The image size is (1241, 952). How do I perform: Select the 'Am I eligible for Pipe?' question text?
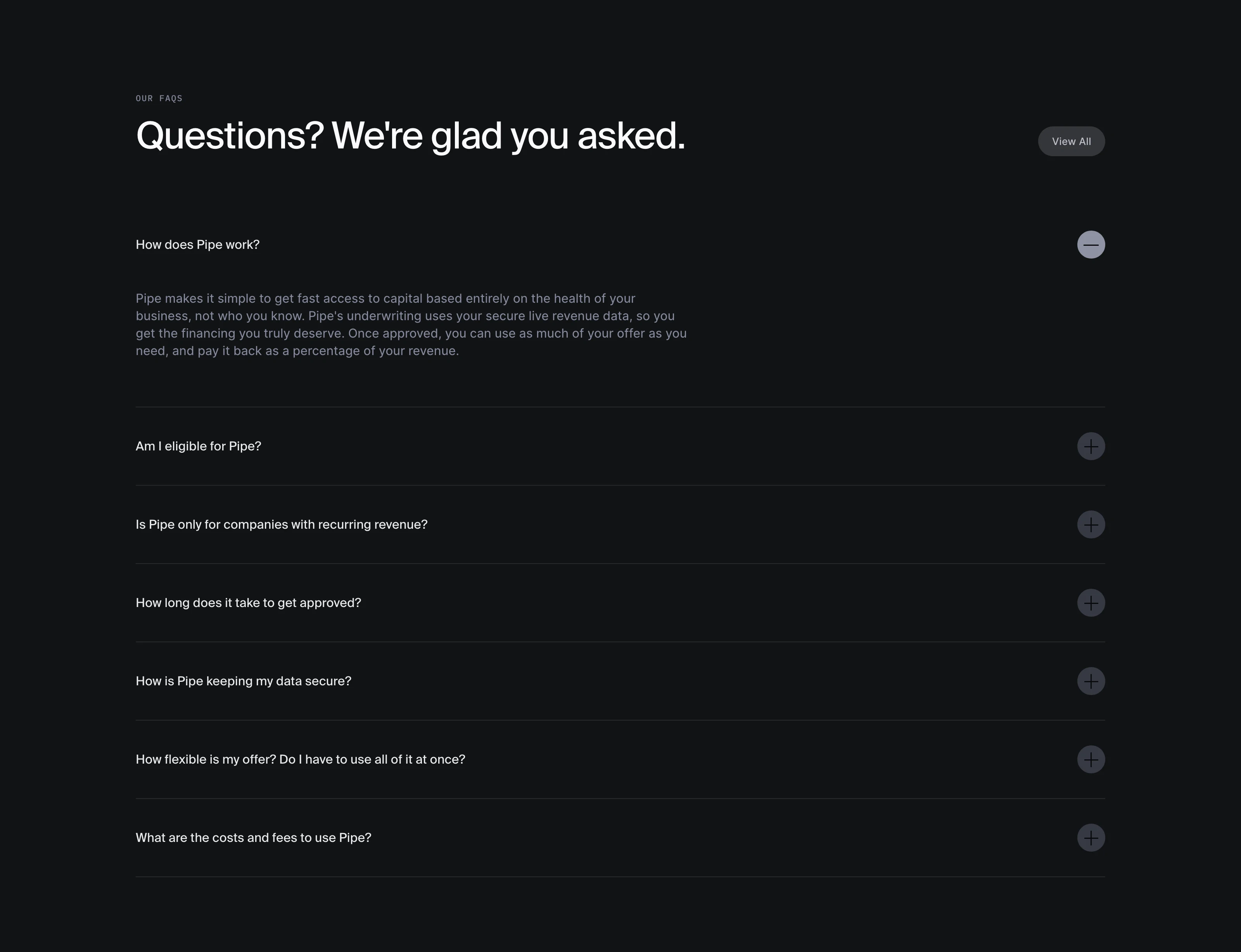[x=199, y=446]
